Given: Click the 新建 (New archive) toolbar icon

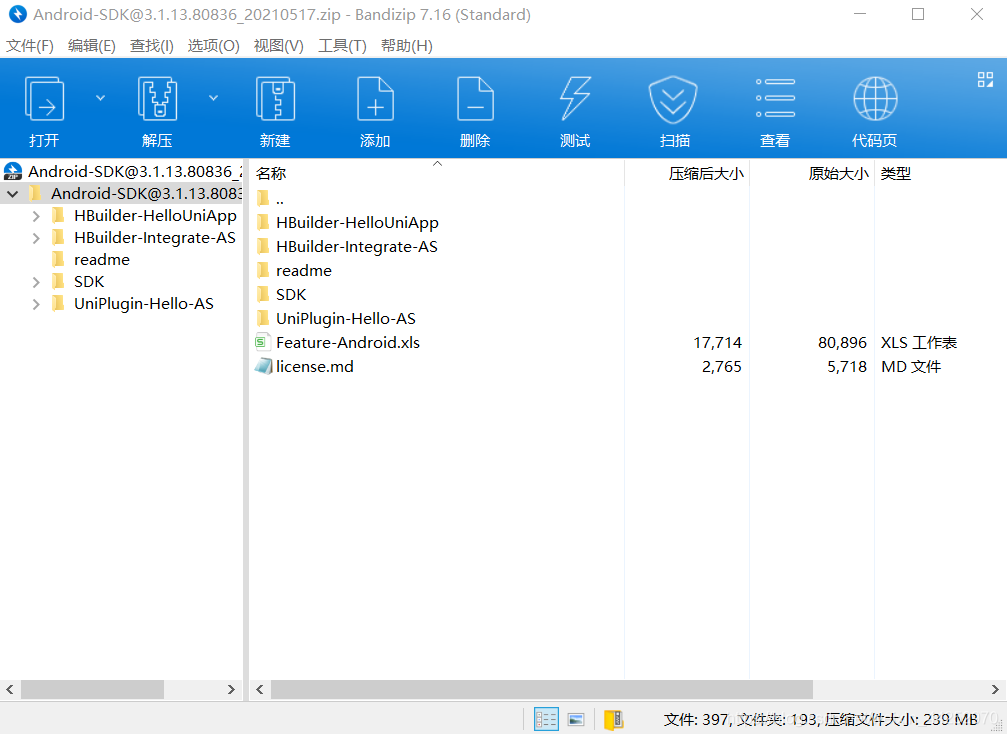Looking at the screenshot, I should coord(275,99).
